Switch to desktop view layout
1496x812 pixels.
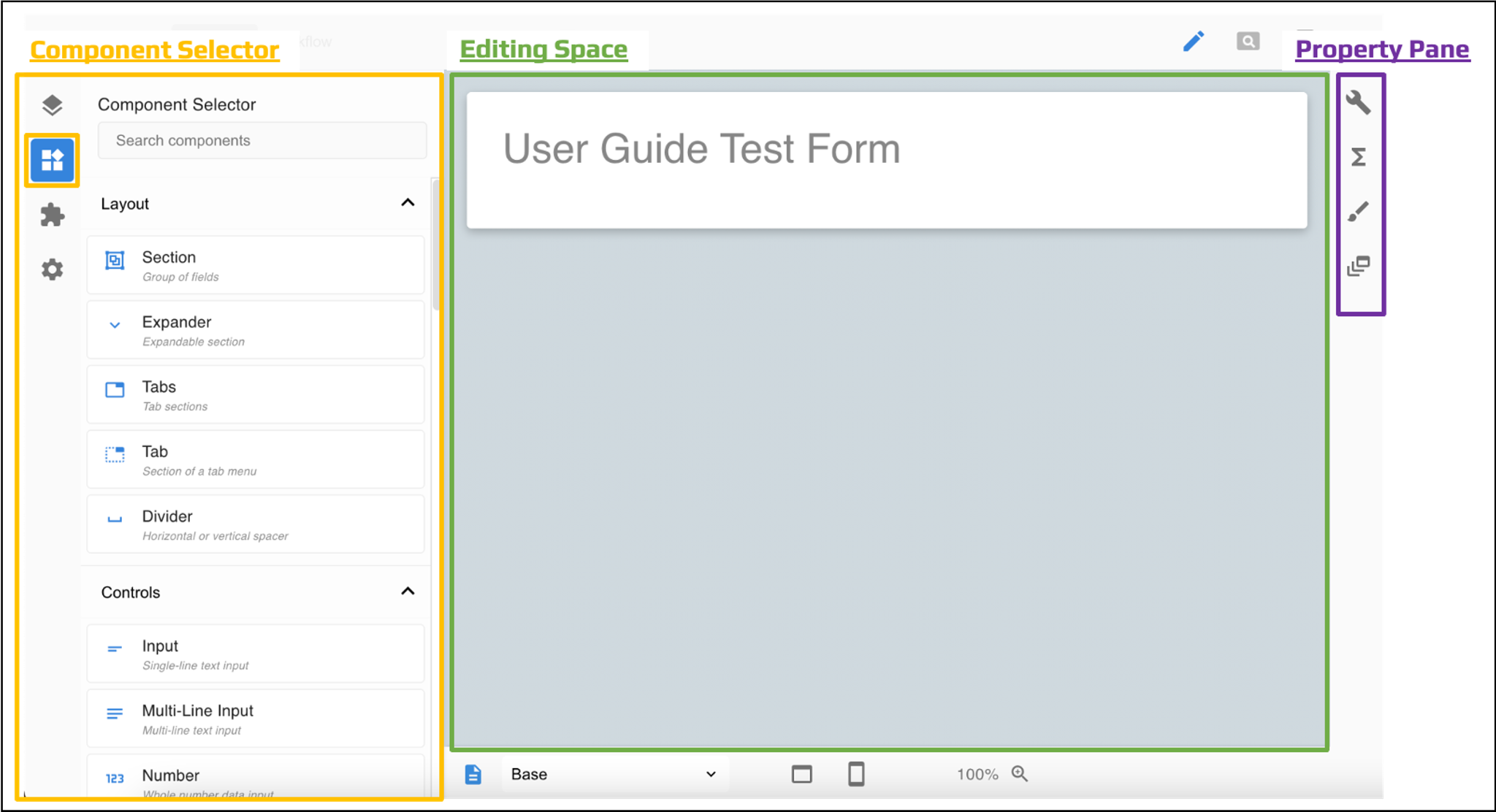(801, 774)
